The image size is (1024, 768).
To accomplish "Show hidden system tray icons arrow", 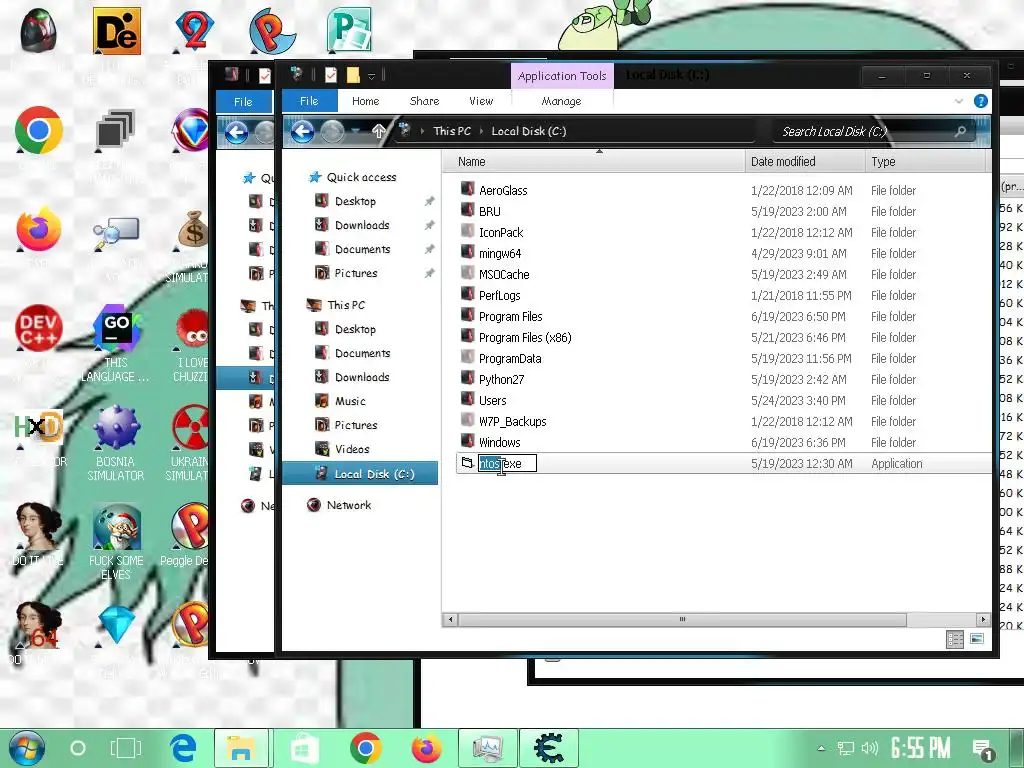I will (x=822, y=748).
